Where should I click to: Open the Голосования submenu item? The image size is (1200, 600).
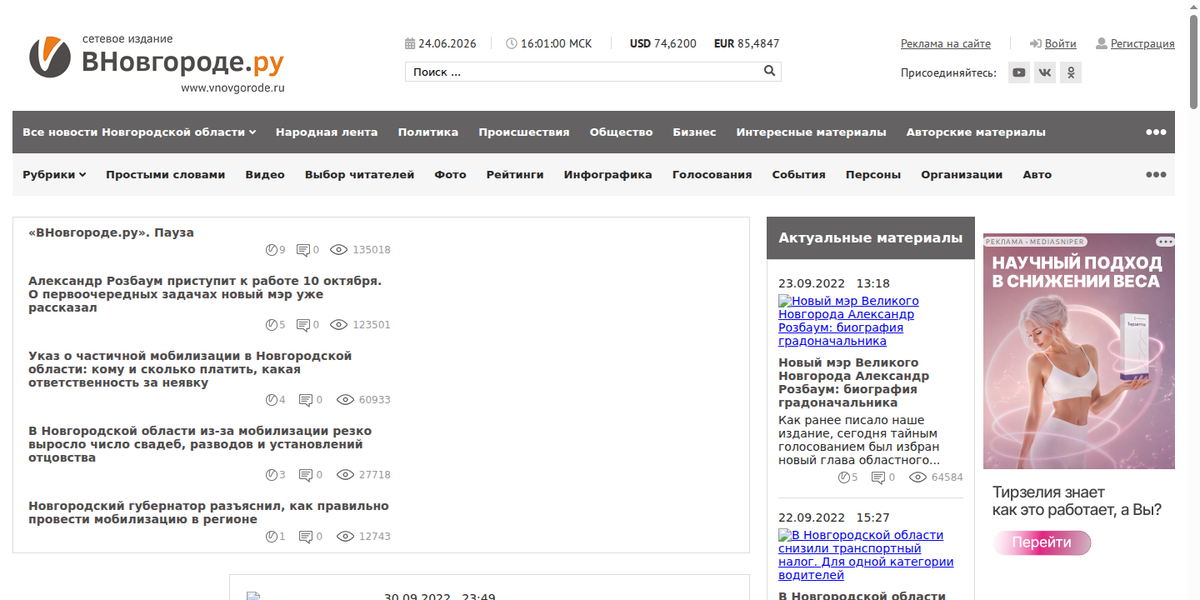712,174
